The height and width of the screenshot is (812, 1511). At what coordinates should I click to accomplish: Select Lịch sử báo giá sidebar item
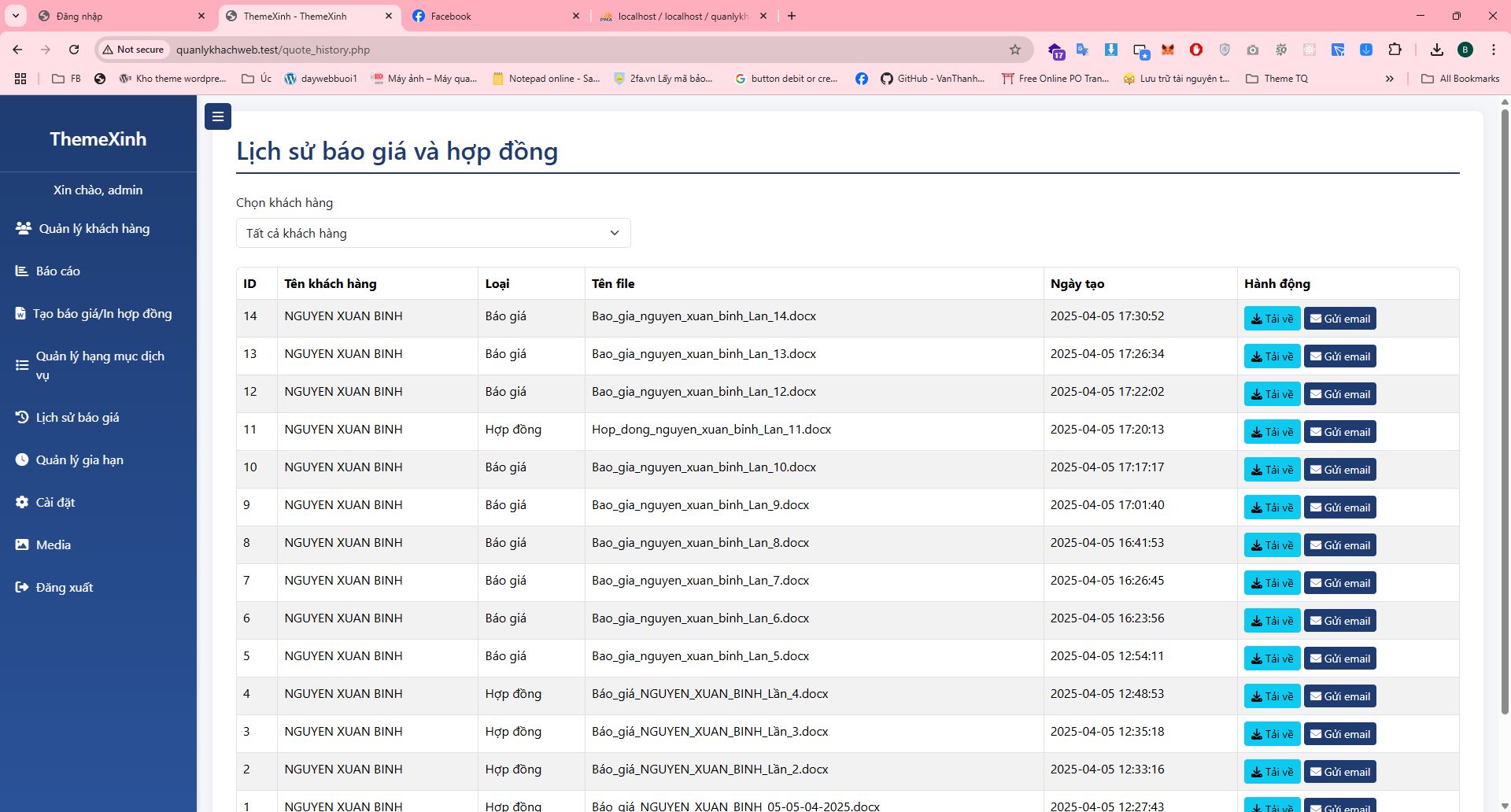click(77, 418)
